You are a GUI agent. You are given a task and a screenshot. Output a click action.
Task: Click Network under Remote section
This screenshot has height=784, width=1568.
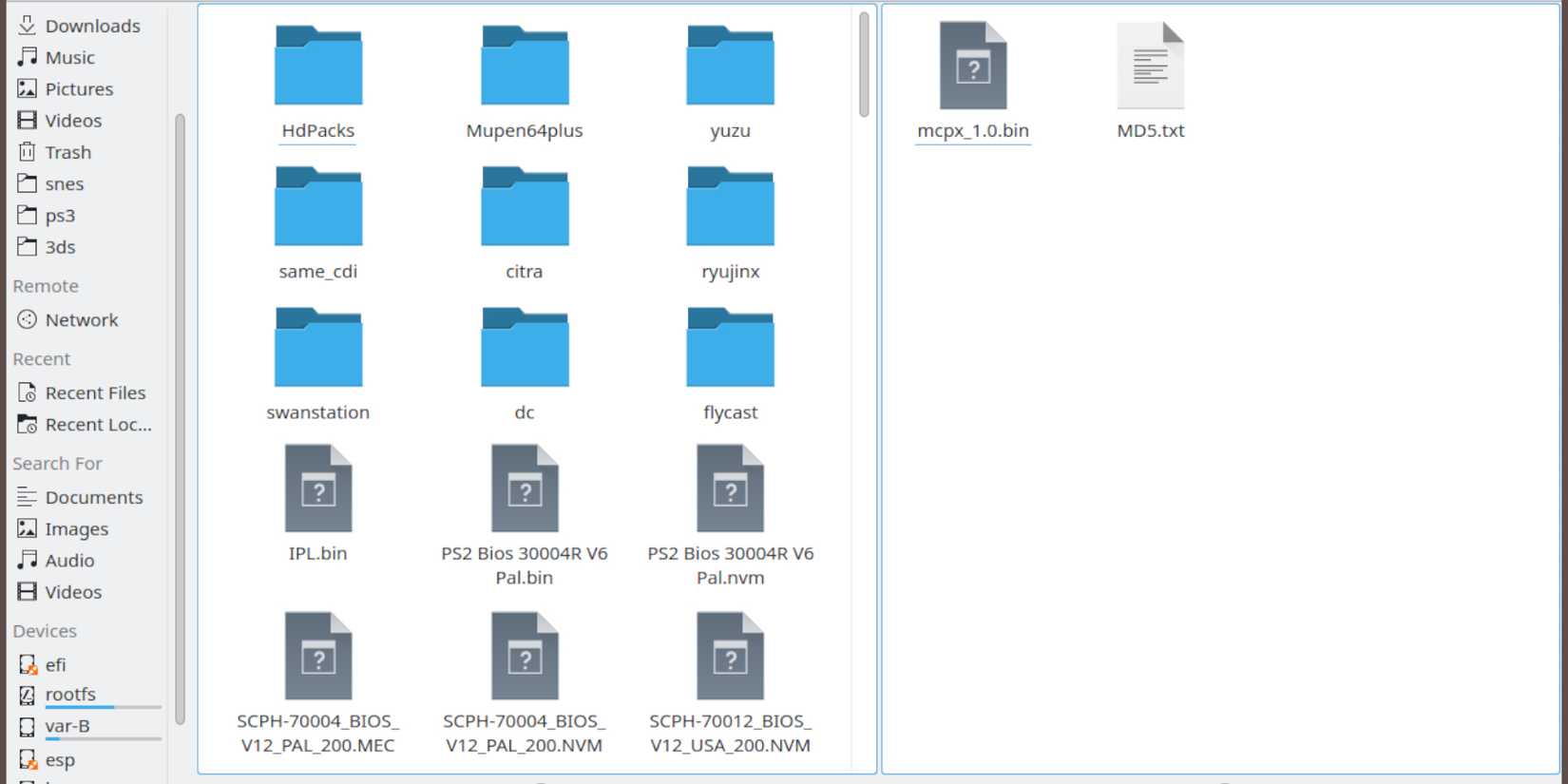pyautogui.click(x=82, y=320)
